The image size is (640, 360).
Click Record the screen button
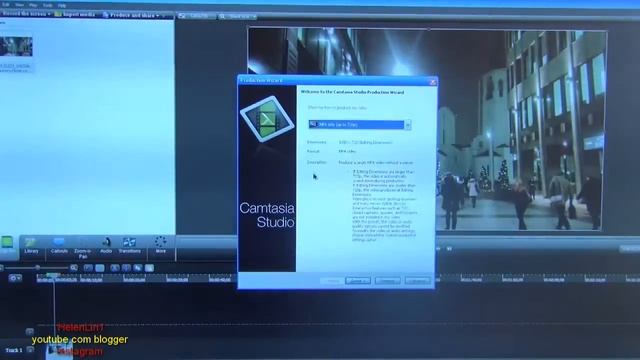[x=24, y=14]
